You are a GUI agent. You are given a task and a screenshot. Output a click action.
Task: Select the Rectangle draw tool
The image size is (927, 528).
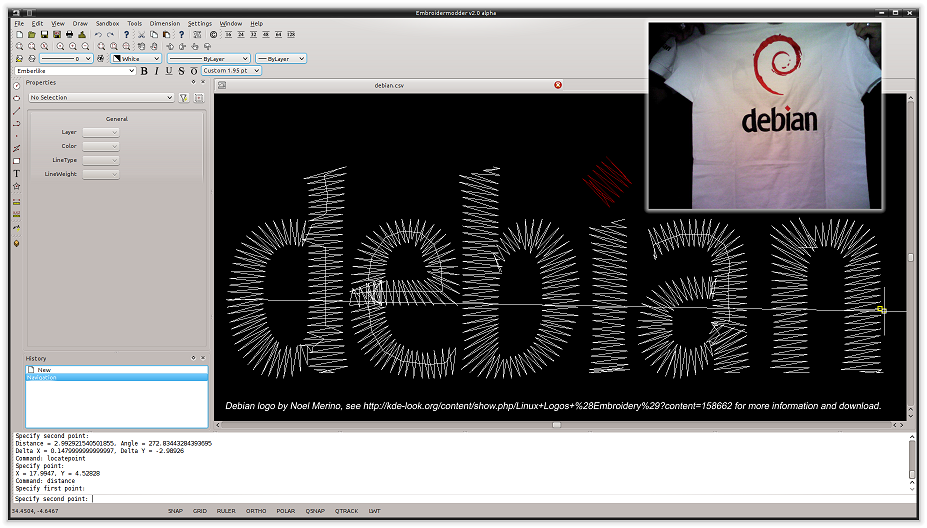[x=17, y=161]
